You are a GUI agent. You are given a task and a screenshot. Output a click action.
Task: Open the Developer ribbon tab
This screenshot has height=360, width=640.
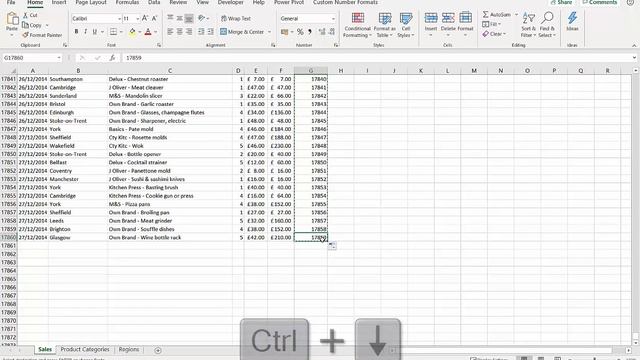(231, 2)
